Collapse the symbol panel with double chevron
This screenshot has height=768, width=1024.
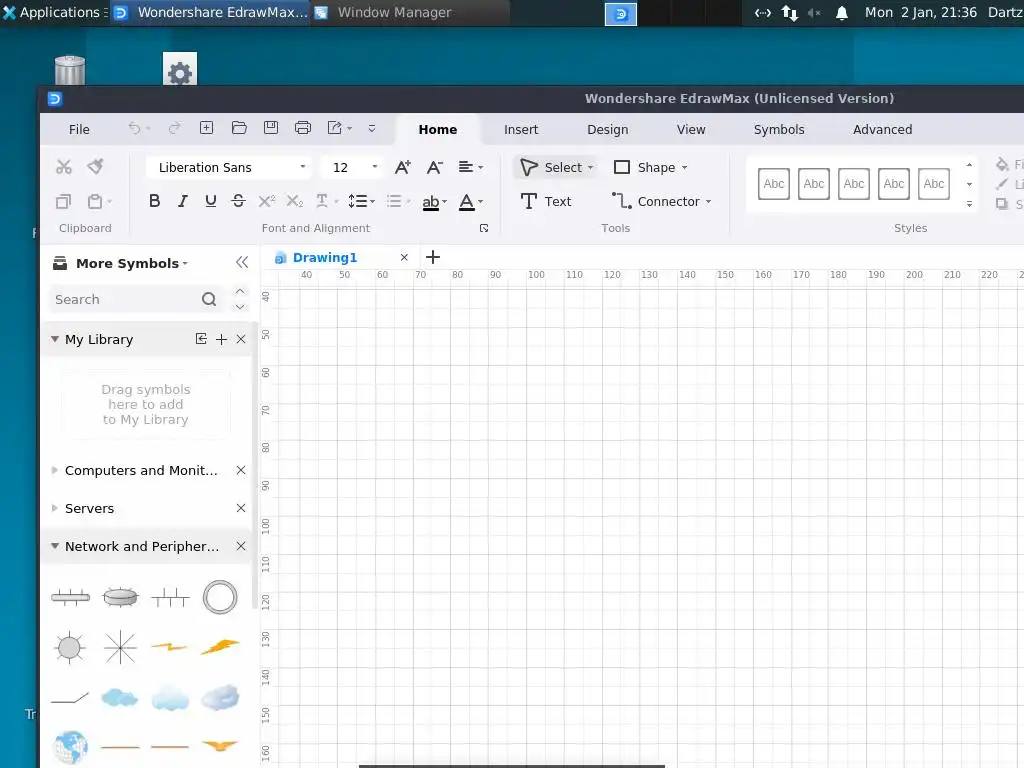click(x=242, y=263)
